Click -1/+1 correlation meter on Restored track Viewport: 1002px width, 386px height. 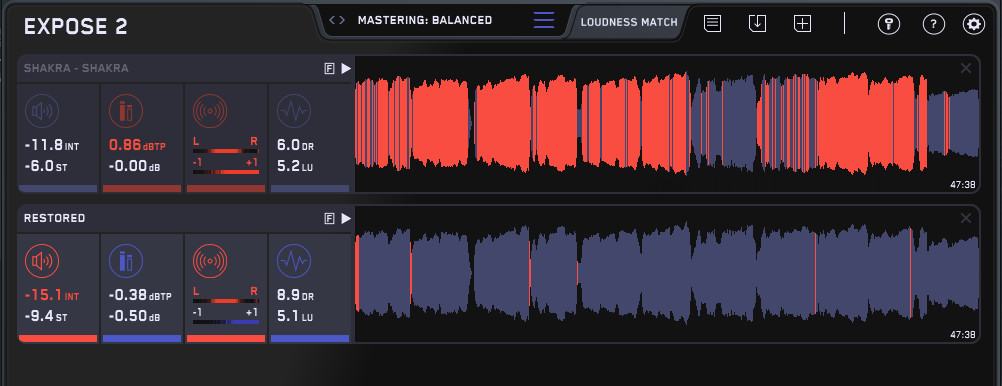(226, 317)
